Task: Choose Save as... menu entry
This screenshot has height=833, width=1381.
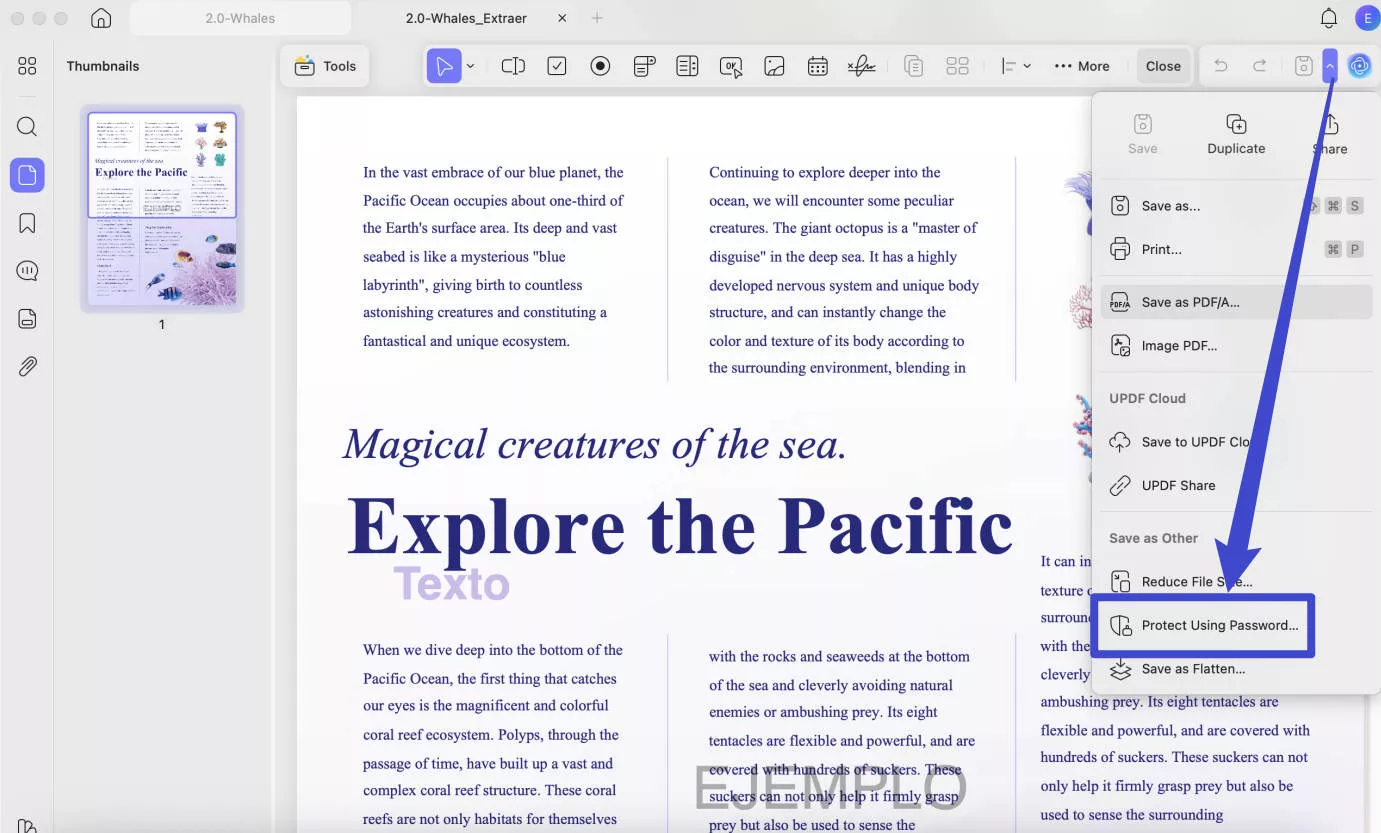Action: (x=1236, y=206)
